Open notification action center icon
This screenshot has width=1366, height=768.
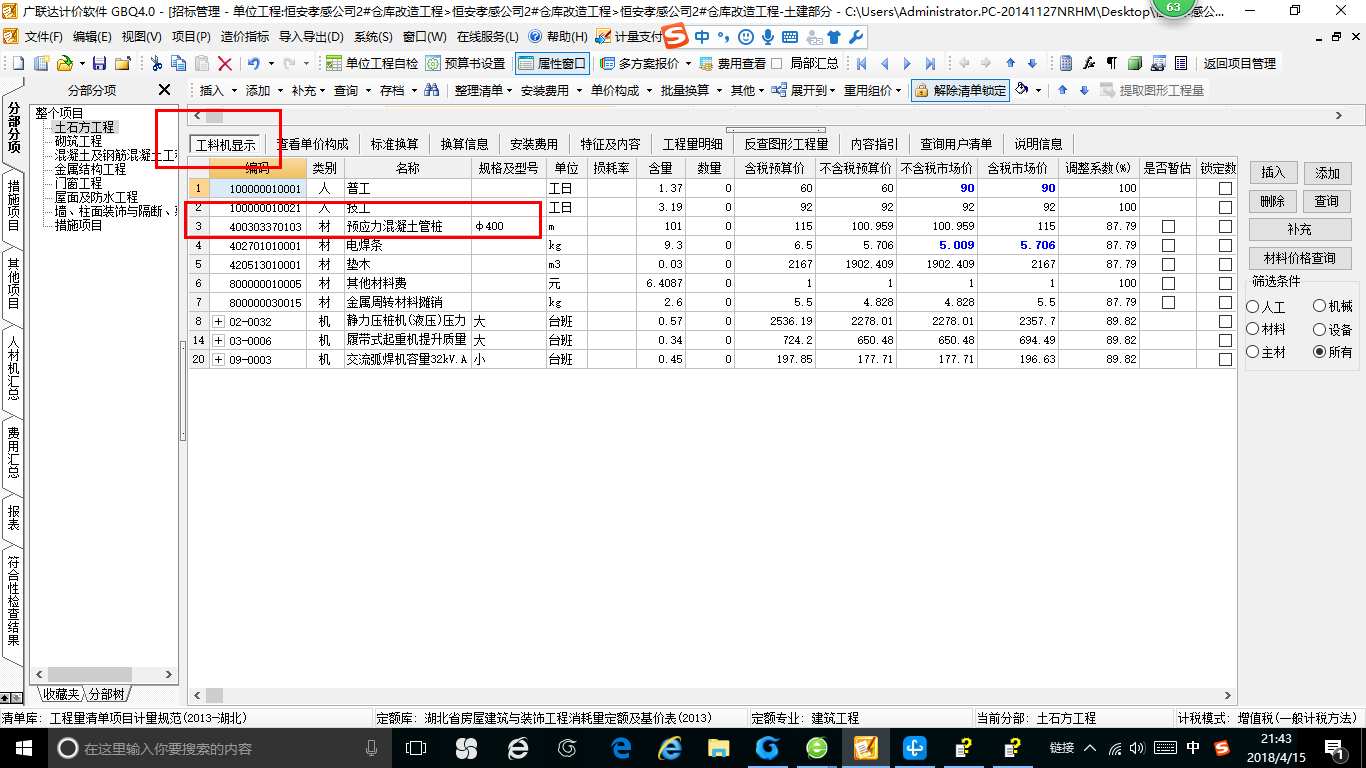tap(1334, 748)
